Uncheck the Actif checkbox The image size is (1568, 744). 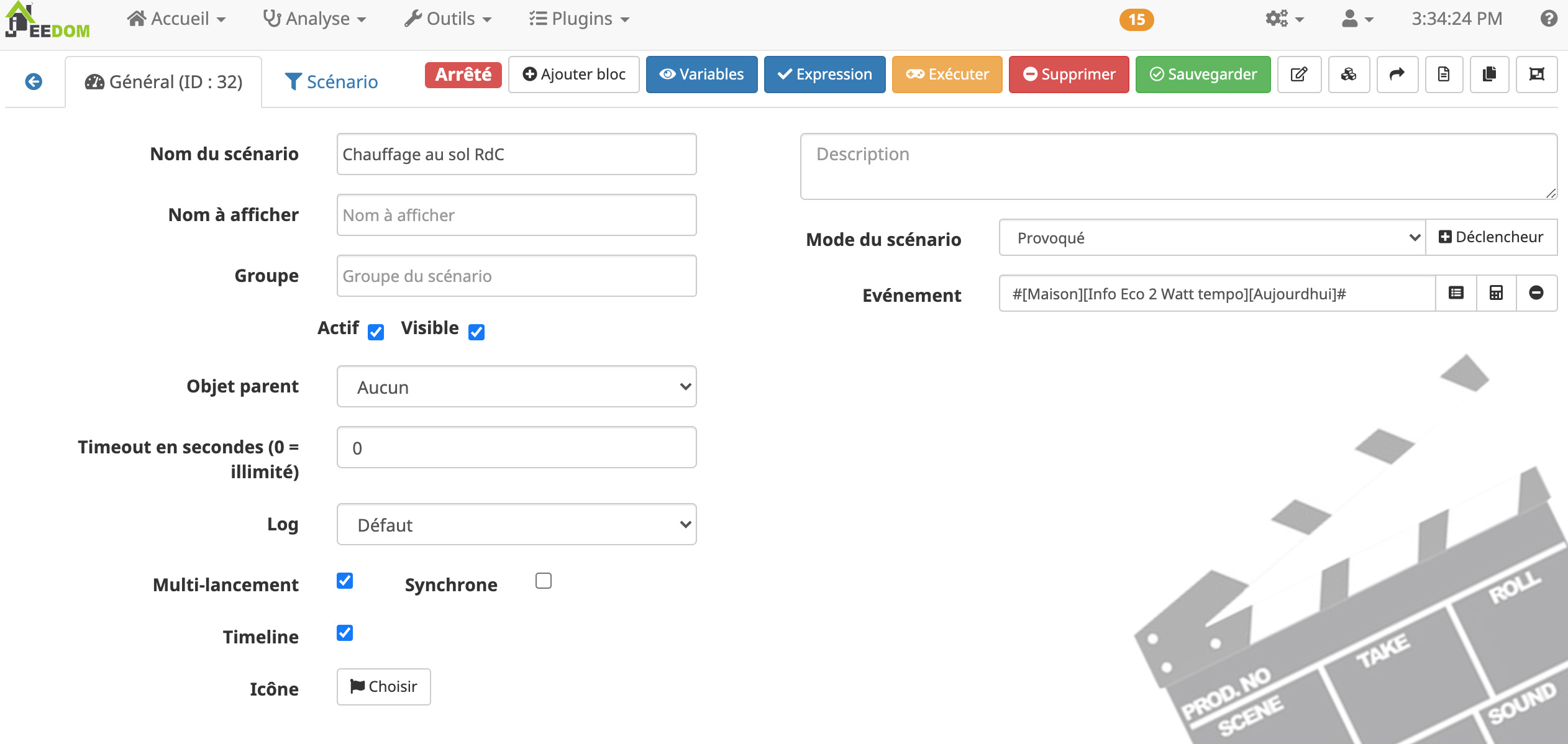click(x=376, y=332)
